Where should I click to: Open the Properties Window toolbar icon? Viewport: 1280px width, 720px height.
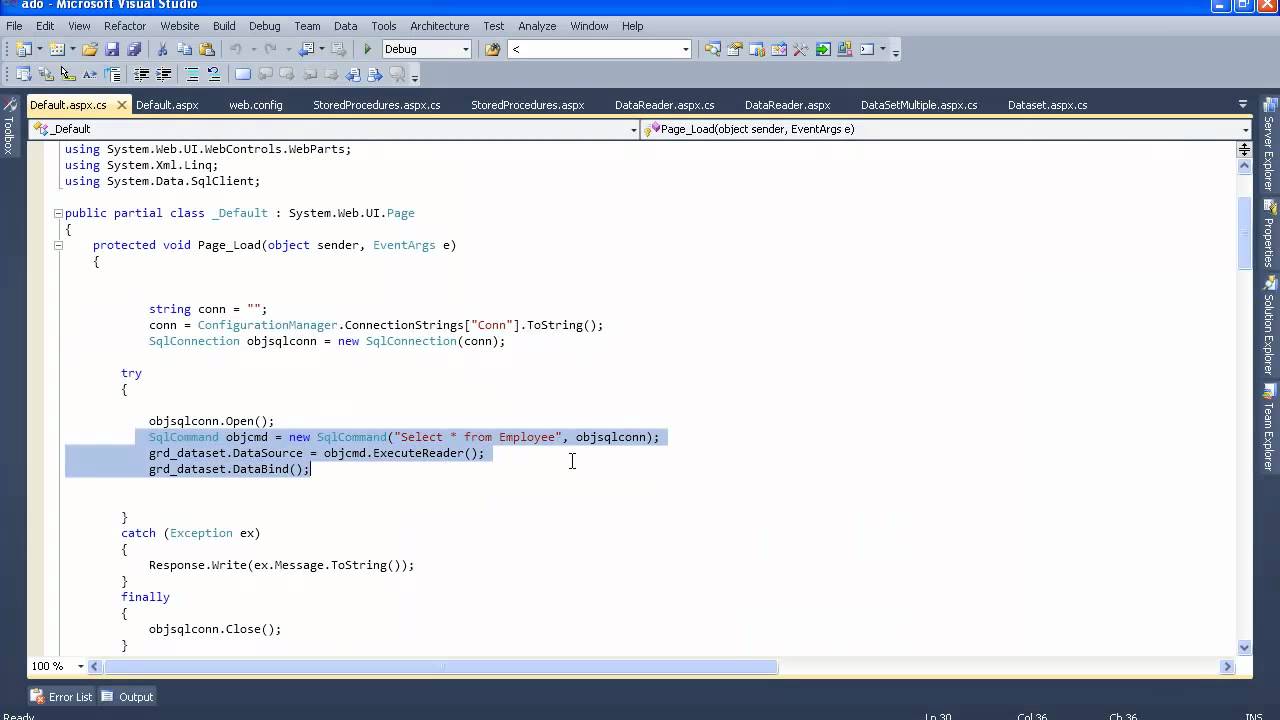click(x=734, y=49)
